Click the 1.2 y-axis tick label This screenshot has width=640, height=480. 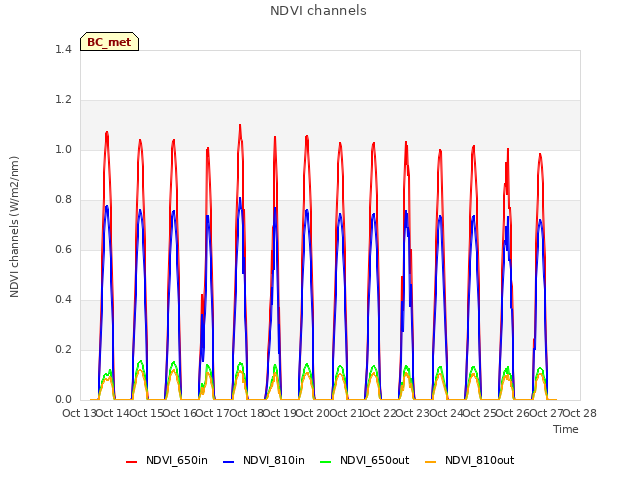(63, 100)
